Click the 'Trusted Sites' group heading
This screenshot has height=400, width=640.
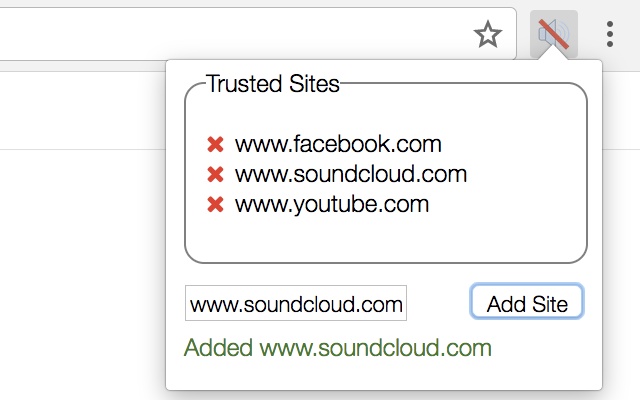tap(272, 84)
